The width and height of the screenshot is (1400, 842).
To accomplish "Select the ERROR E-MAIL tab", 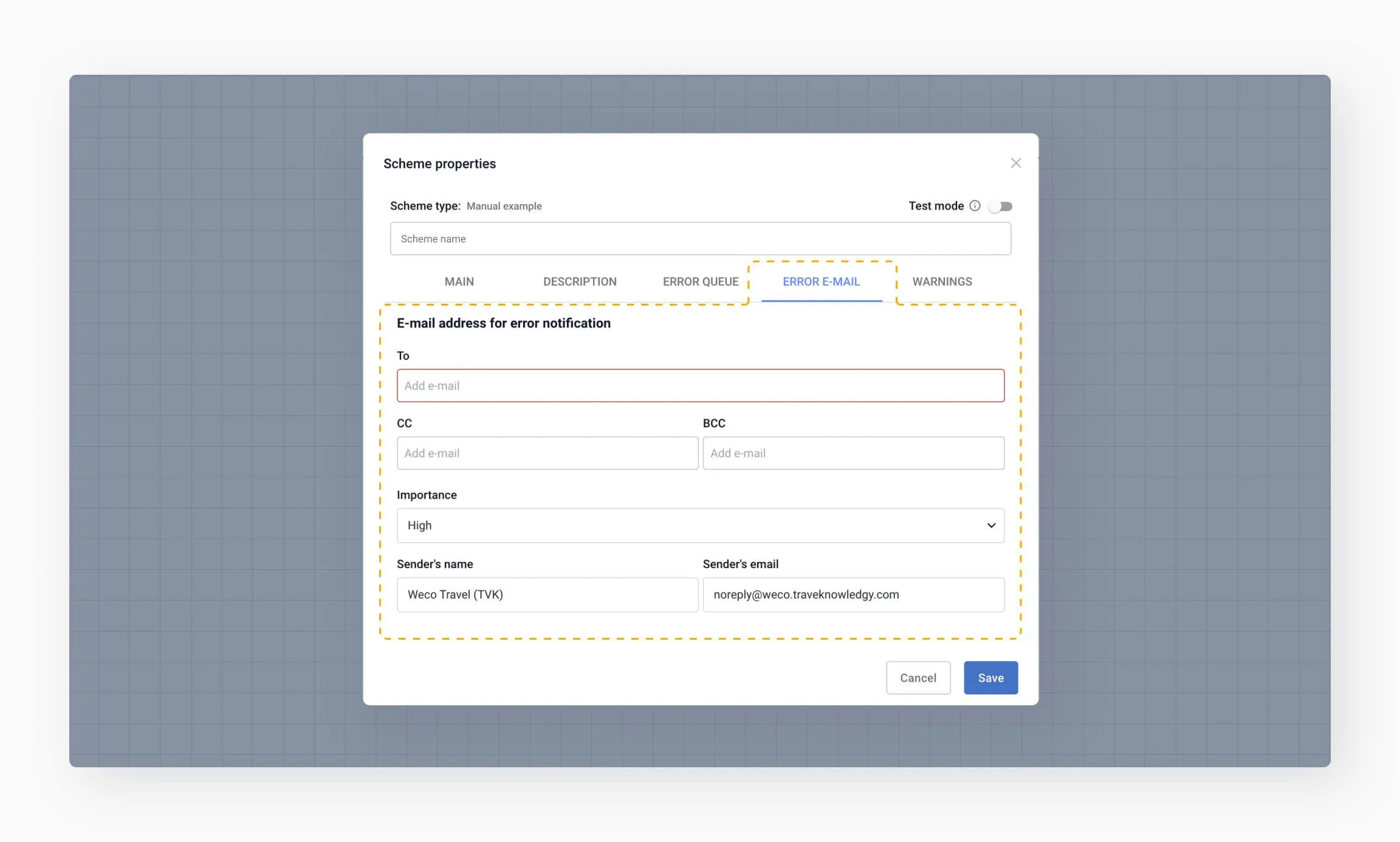I will click(x=821, y=282).
